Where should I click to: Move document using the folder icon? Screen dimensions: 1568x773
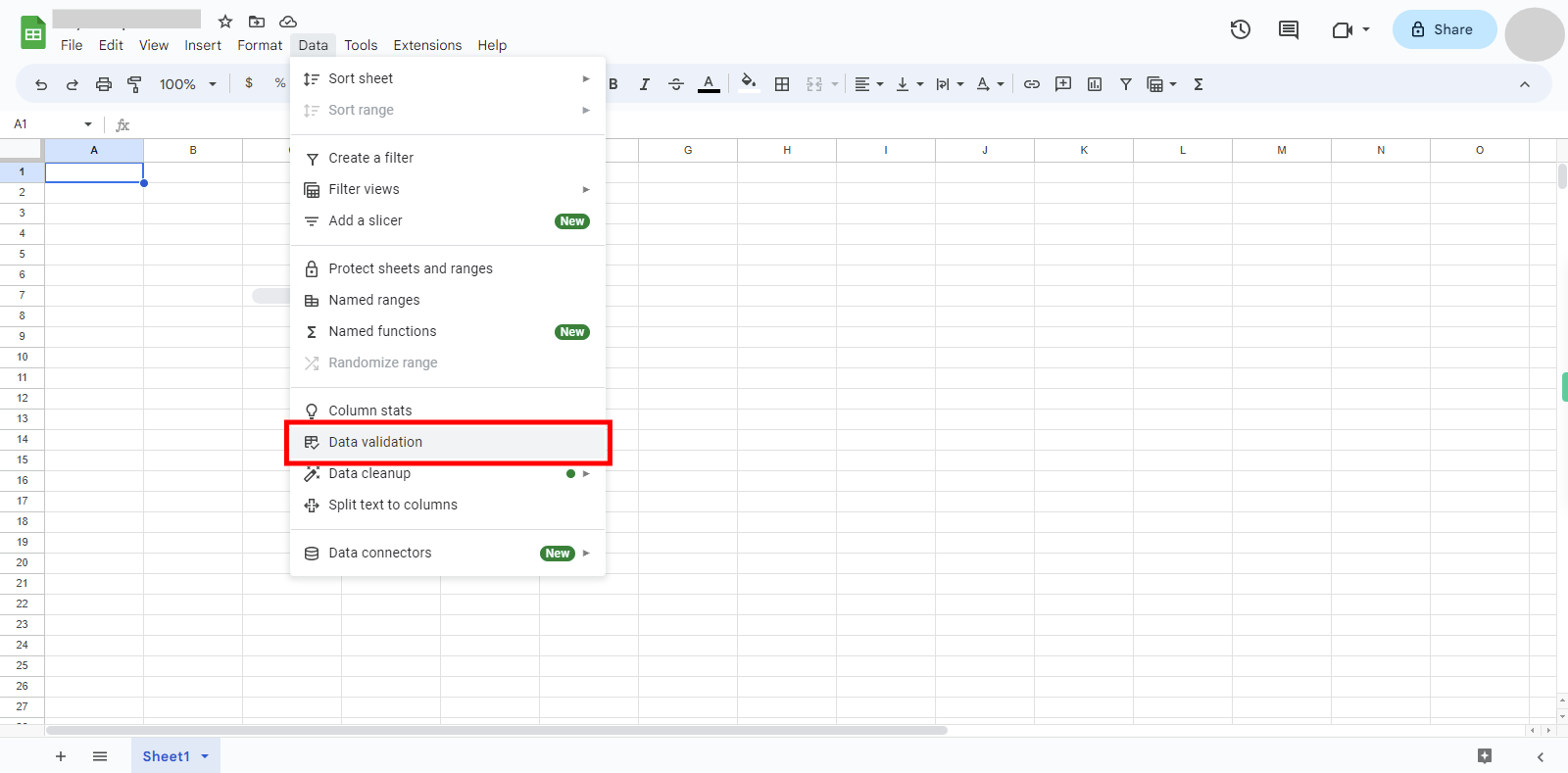(257, 22)
